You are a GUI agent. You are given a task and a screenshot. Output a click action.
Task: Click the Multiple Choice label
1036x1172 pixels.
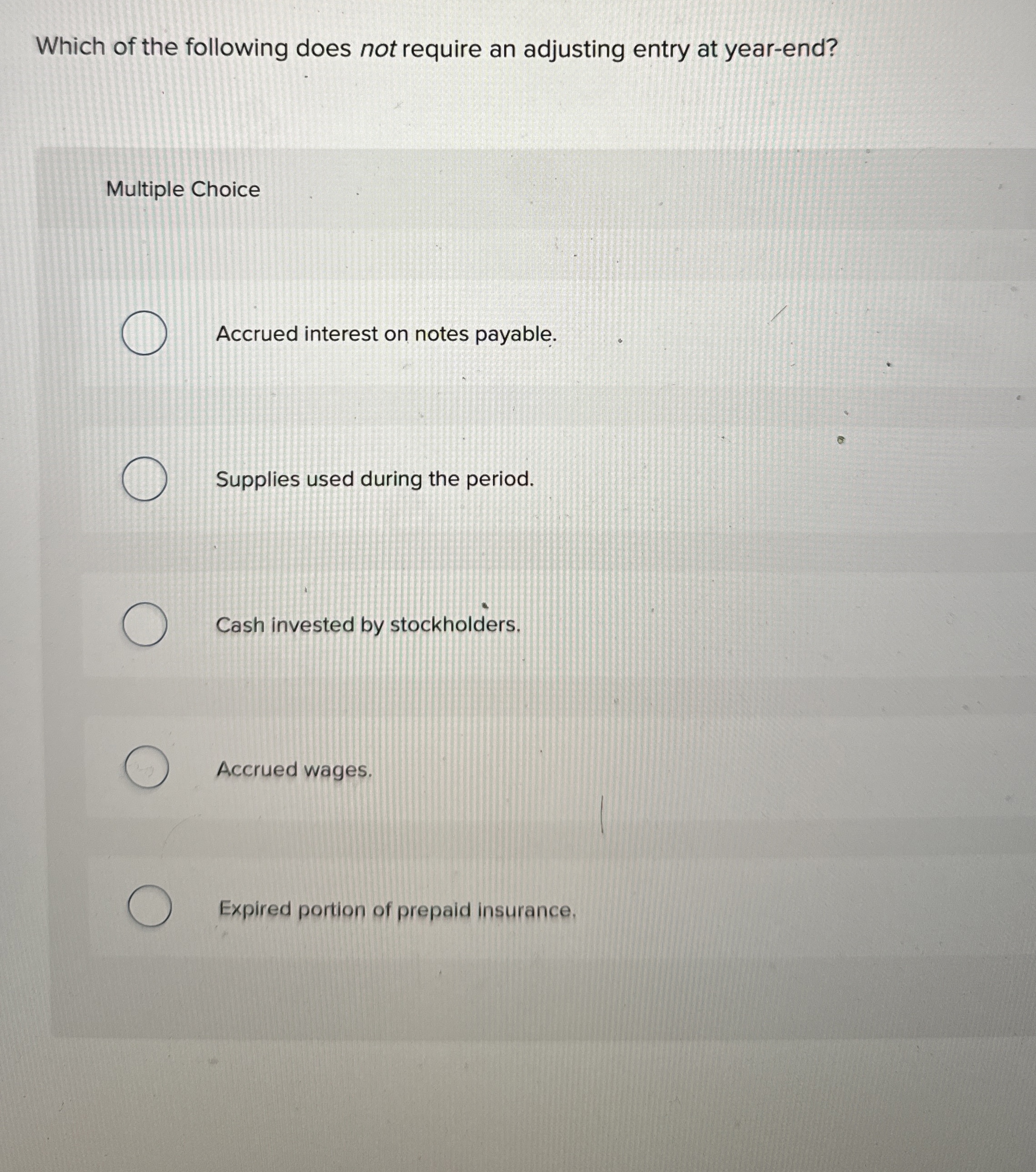182,190
